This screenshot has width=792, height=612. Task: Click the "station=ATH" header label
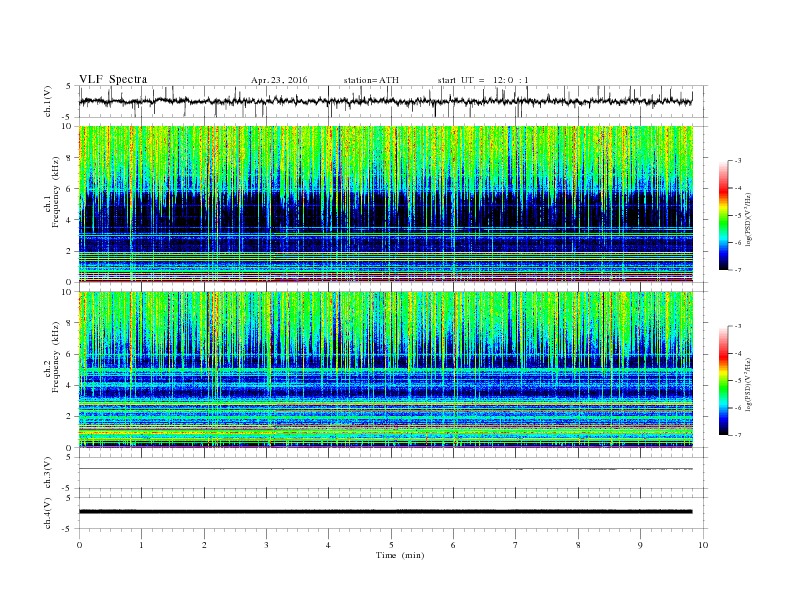click(x=371, y=80)
